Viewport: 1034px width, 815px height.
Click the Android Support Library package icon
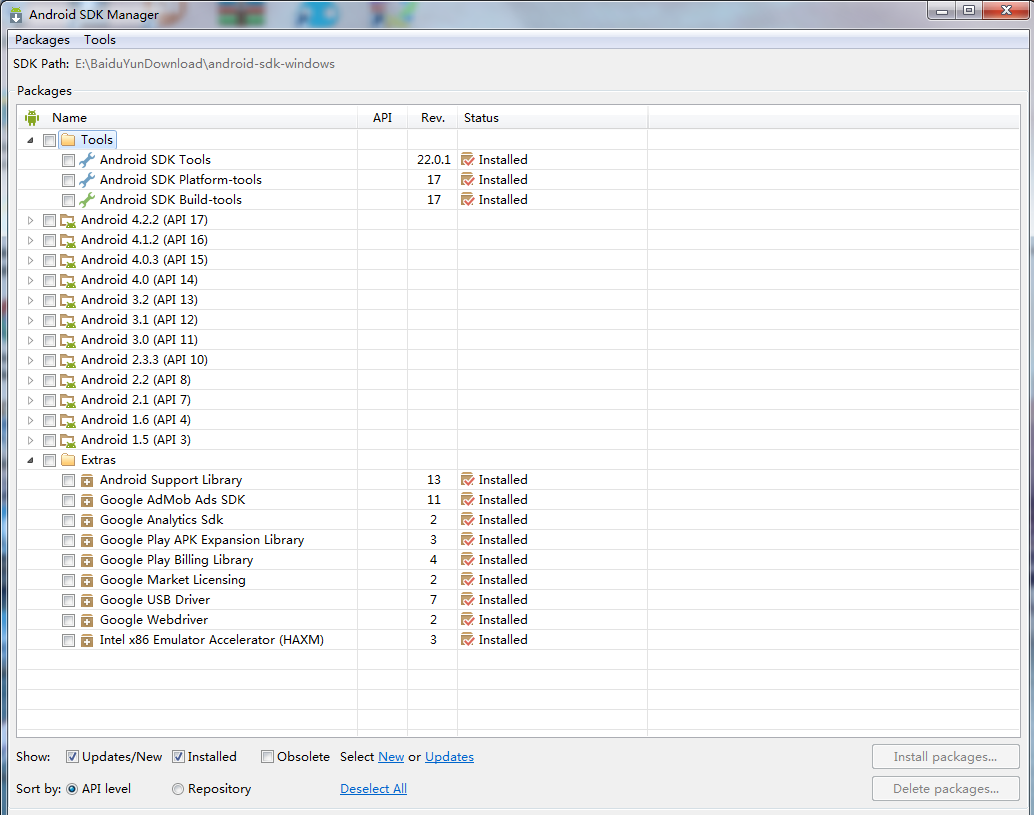(87, 481)
